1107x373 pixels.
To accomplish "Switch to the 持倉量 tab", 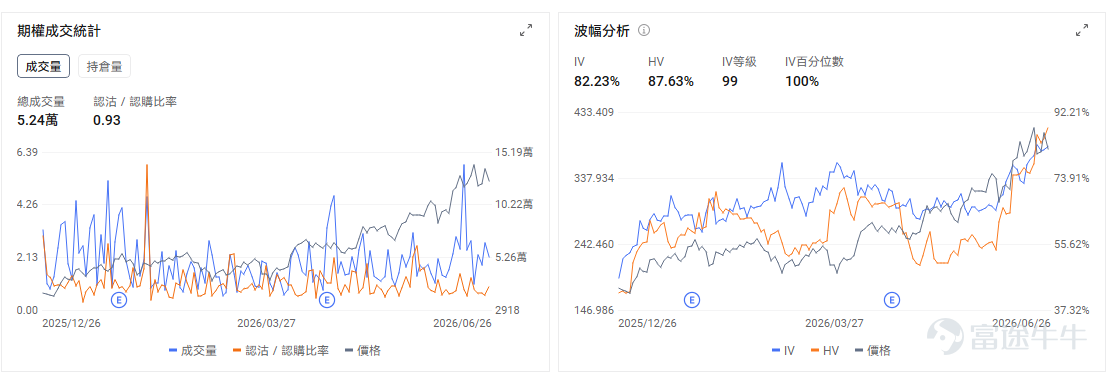I will pyautogui.click(x=104, y=67).
